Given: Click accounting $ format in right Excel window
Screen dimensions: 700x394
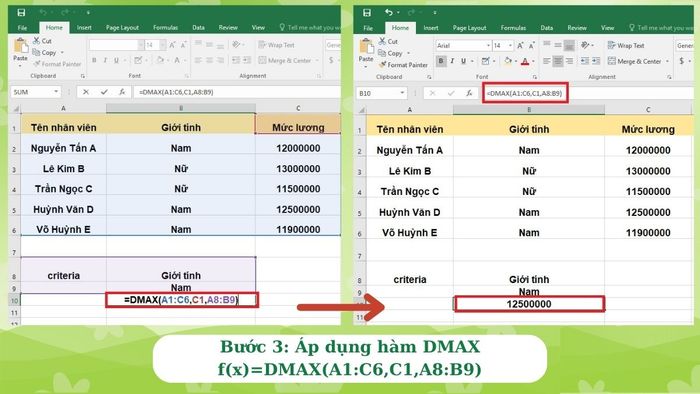Looking at the screenshot, I should 682,61.
